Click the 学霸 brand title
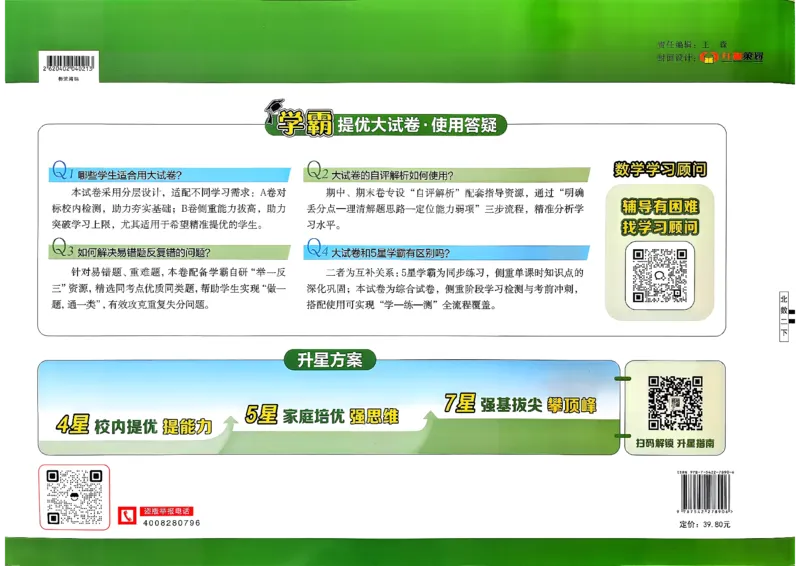The height and width of the screenshot is (566, 800). 304,123
